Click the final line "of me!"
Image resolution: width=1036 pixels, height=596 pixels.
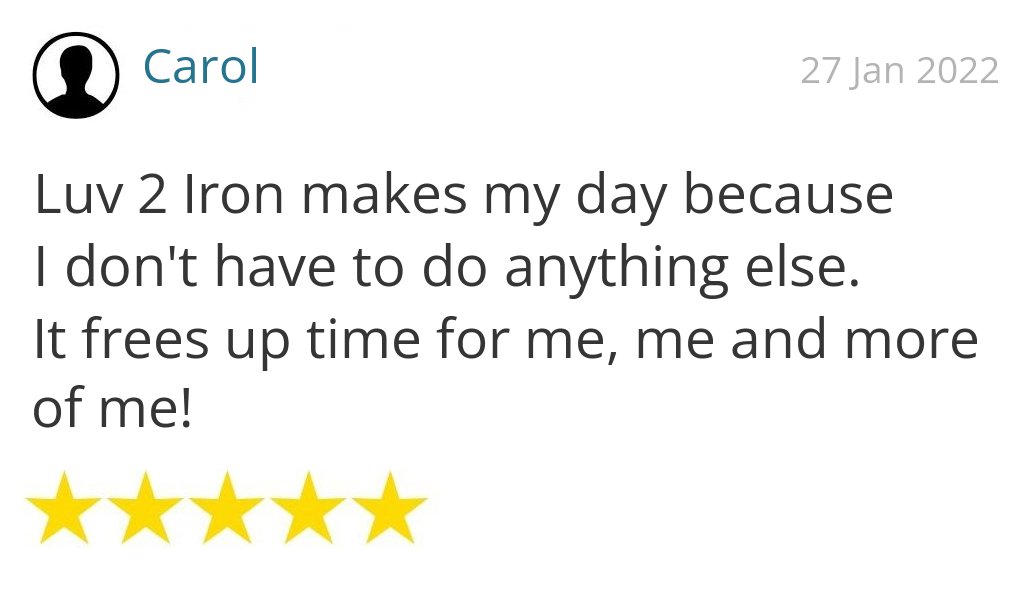pyautogui.click(x=112, y=408)
